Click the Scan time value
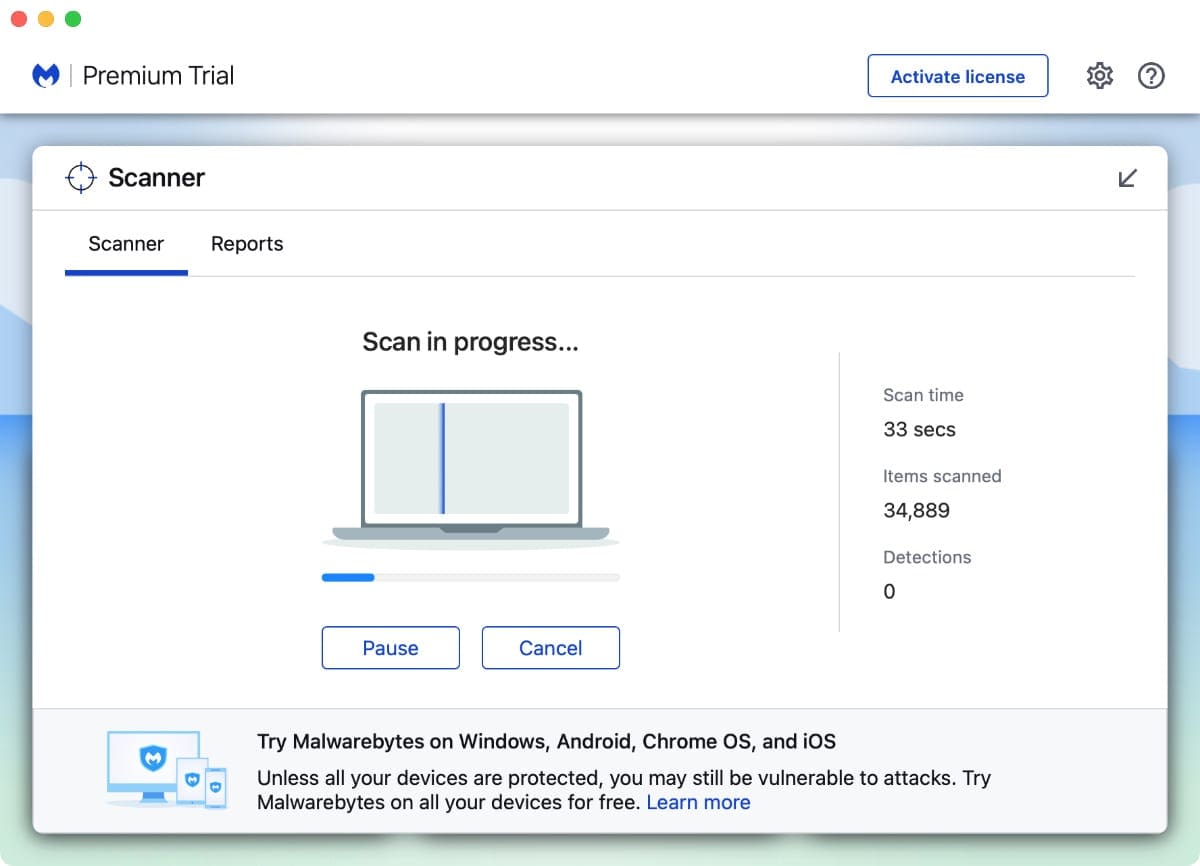 [x=919, y=430]
